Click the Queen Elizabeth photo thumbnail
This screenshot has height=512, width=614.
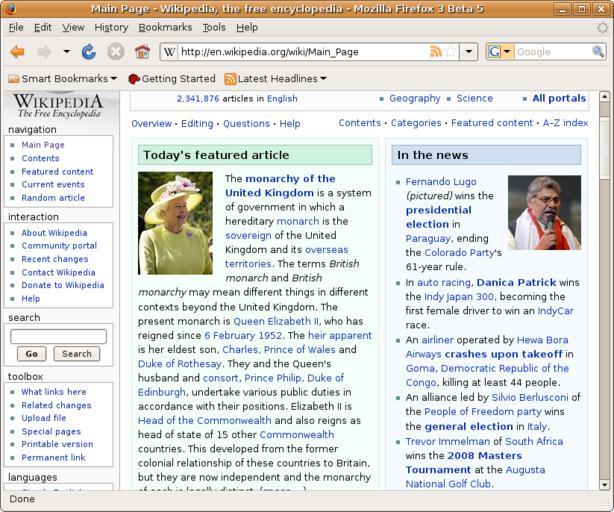(x=175, y=223)
